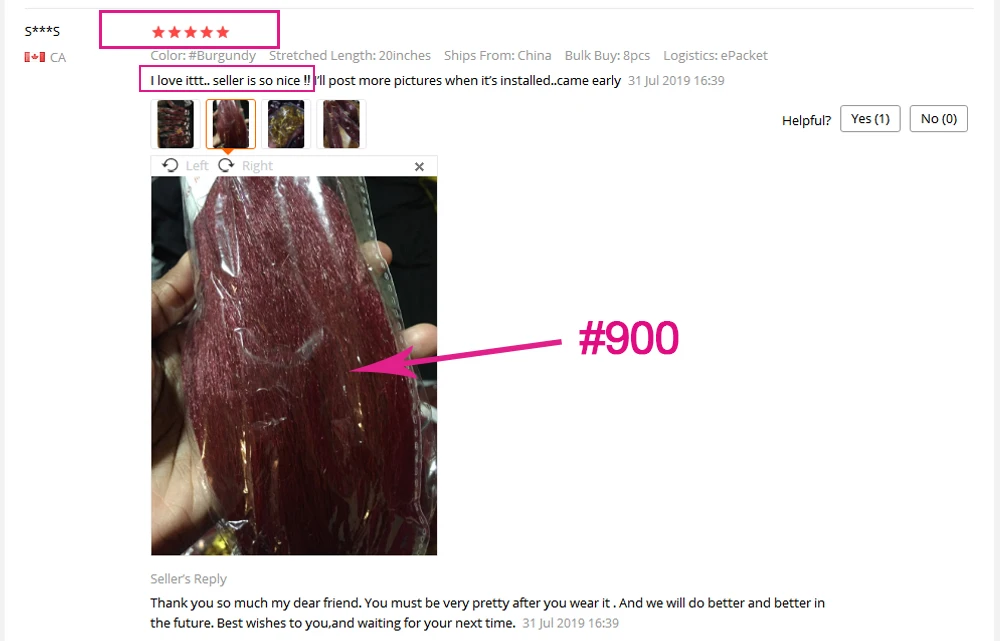Click the Left rotate label
The width and height of the screenshot is (1000, 641).
(x=197, y=166)
